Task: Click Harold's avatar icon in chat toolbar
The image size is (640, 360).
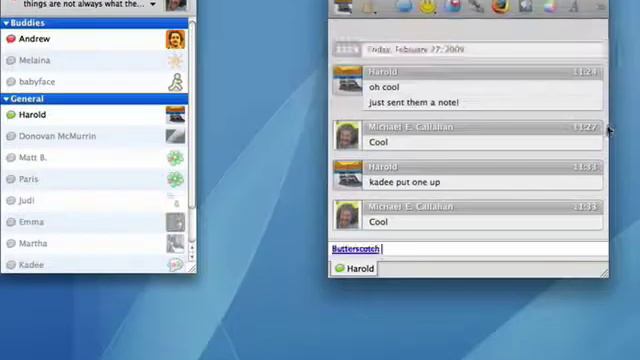Action: pyautogui.click(x=343, y=7)
